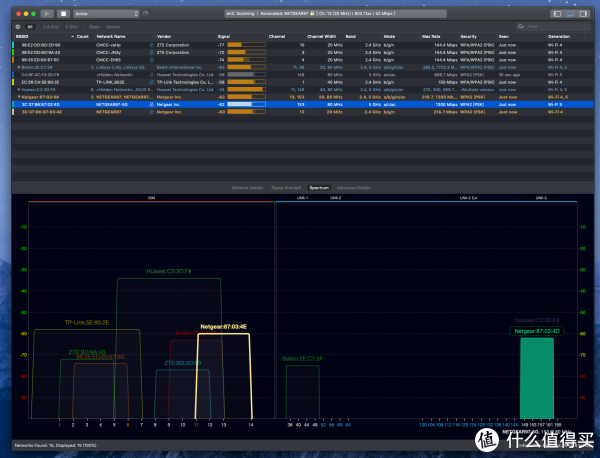Click the lock icon on the NETGEAR97-5G row

click(152, 104)
